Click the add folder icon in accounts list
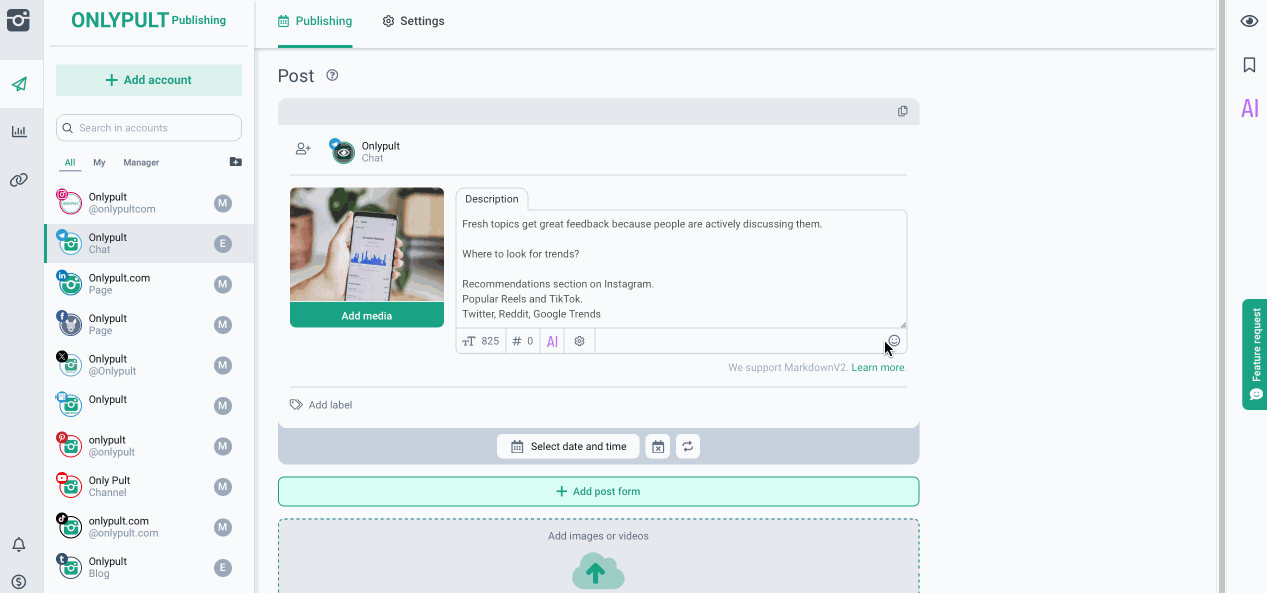 coord(235,162)
